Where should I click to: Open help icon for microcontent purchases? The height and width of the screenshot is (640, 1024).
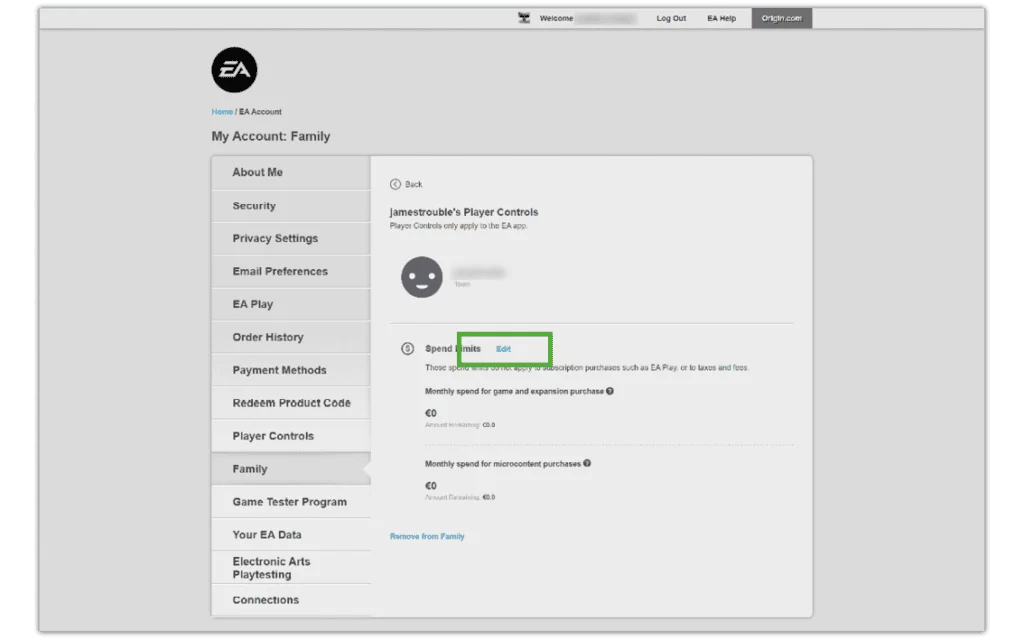(x=587, y=464)
